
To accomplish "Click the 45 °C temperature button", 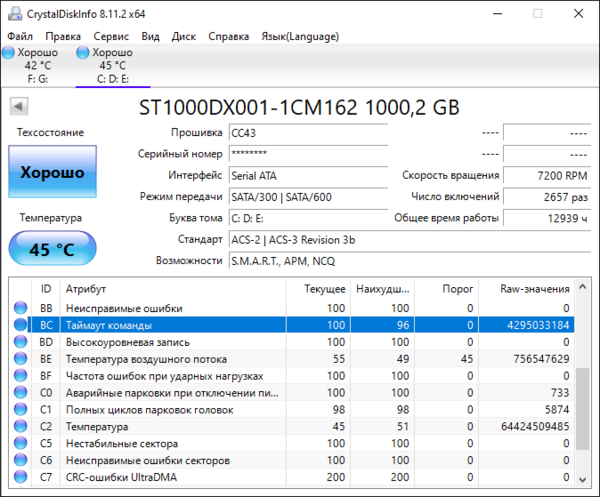I will click(52, 248).
